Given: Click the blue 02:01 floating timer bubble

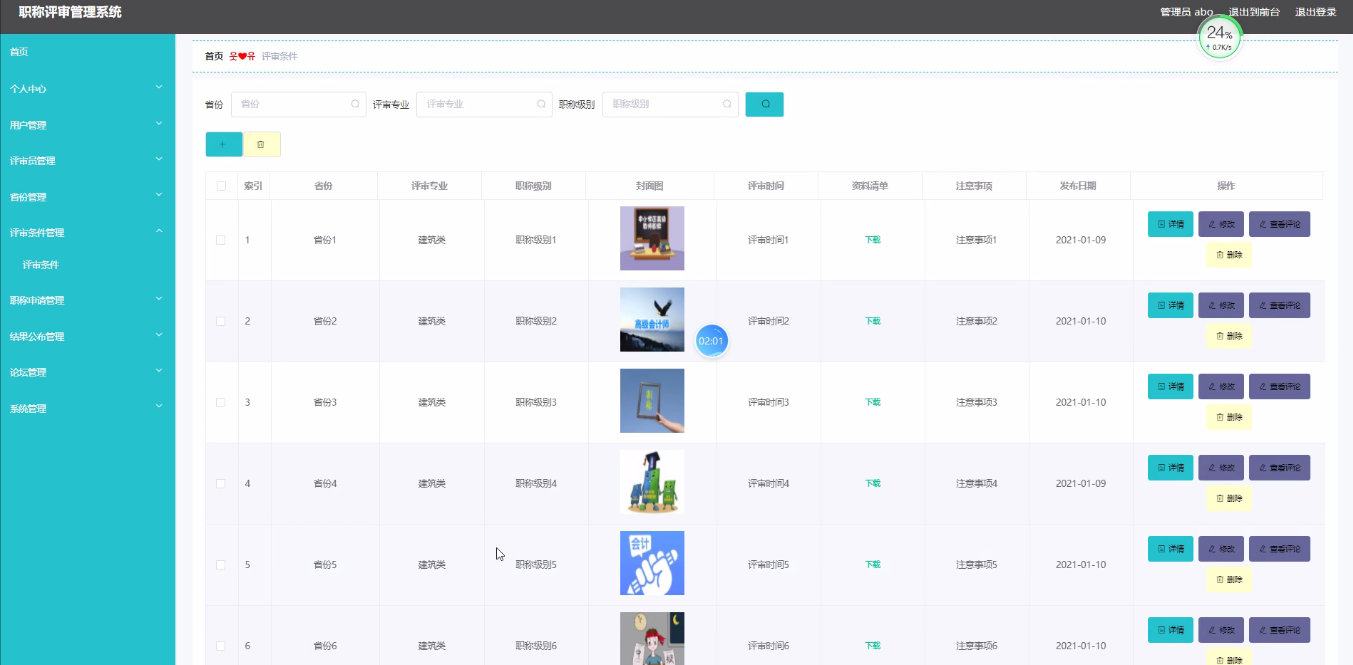Looking at the screenshot, I should 711,341.
